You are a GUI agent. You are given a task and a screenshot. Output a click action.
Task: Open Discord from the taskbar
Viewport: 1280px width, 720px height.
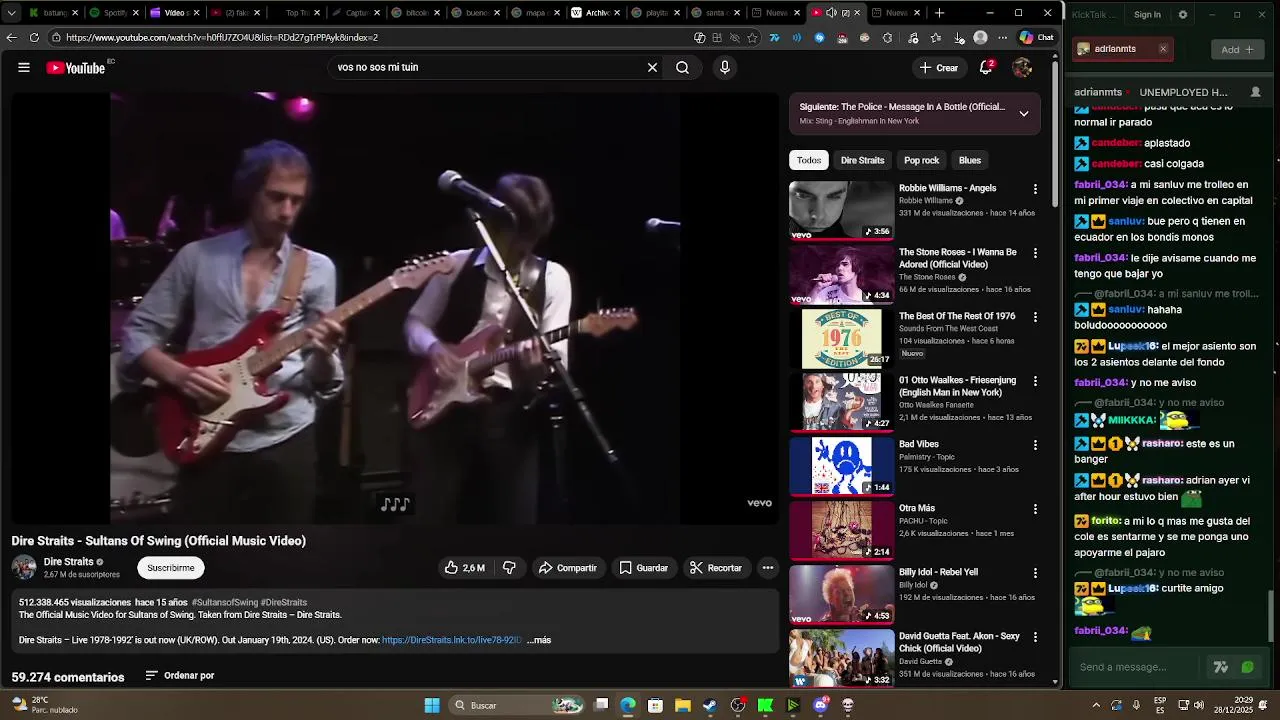[x=821, y=705]
